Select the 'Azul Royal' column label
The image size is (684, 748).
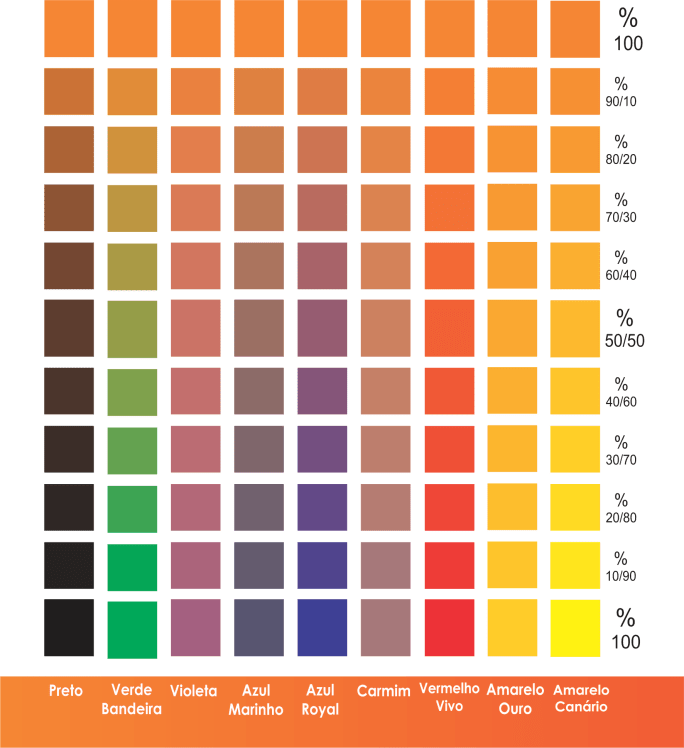point(321,699)
